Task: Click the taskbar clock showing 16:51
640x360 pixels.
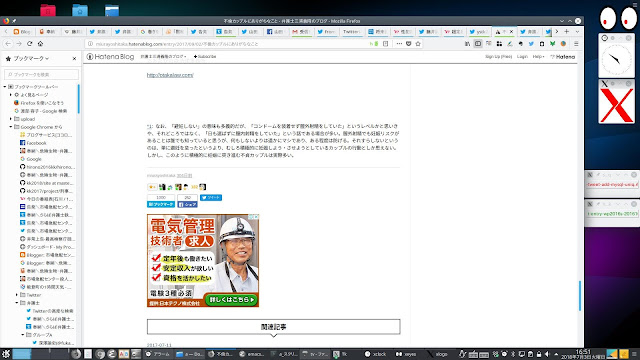Action: [x=583, y=354]
